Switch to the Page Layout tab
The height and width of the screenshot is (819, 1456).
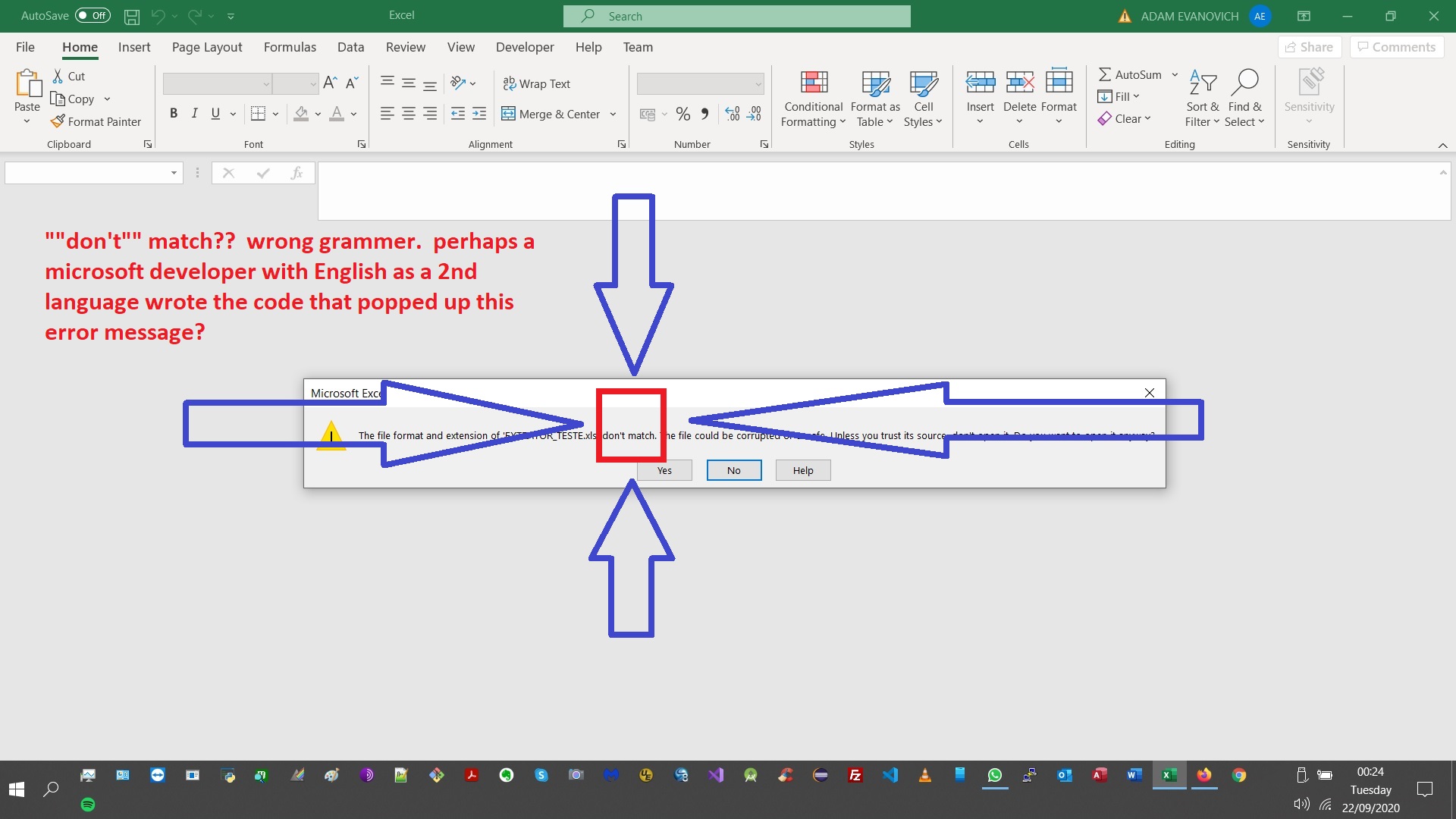(207, 47)
